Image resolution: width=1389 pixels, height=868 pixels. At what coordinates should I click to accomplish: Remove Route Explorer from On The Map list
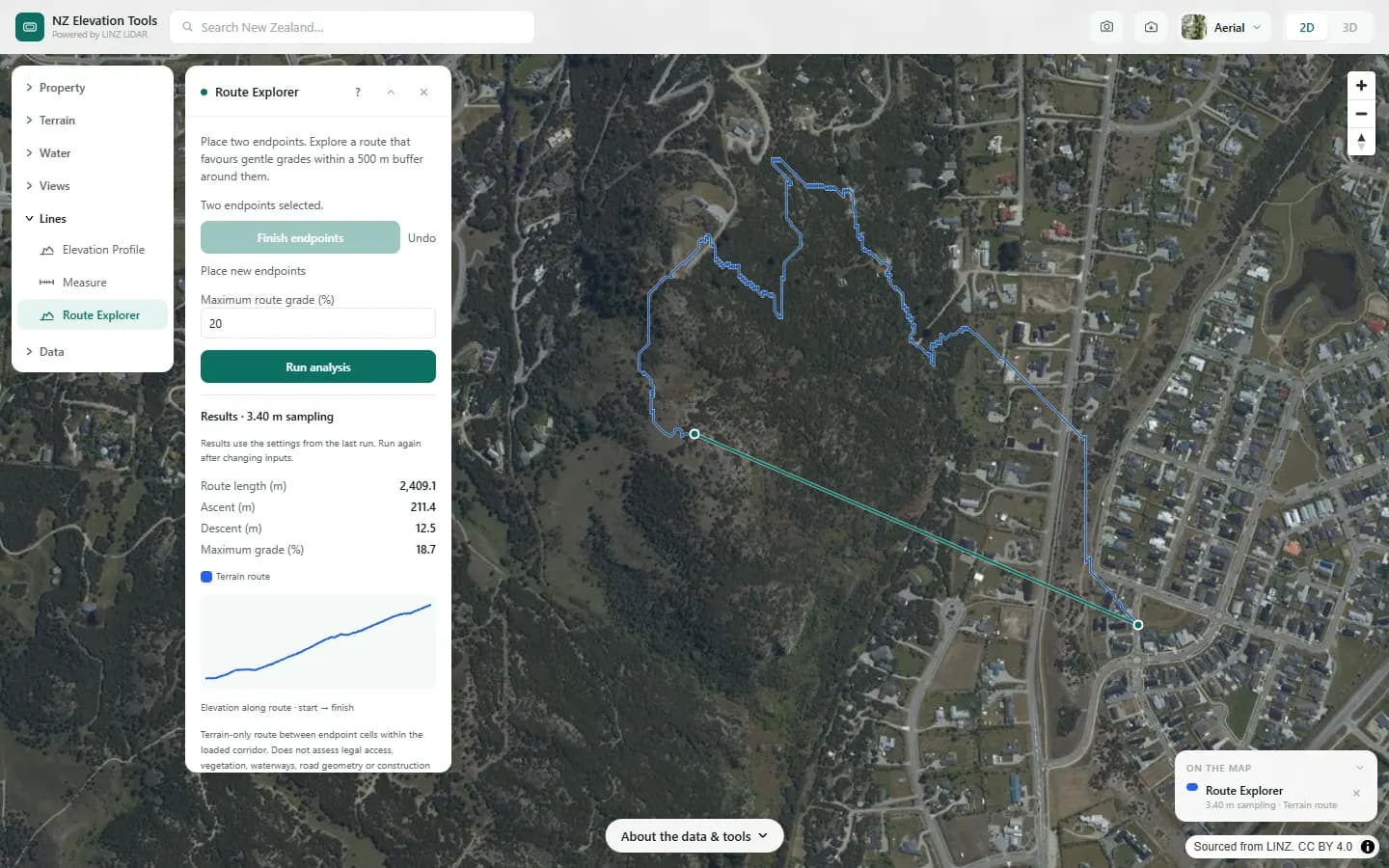pos(1356,794)
